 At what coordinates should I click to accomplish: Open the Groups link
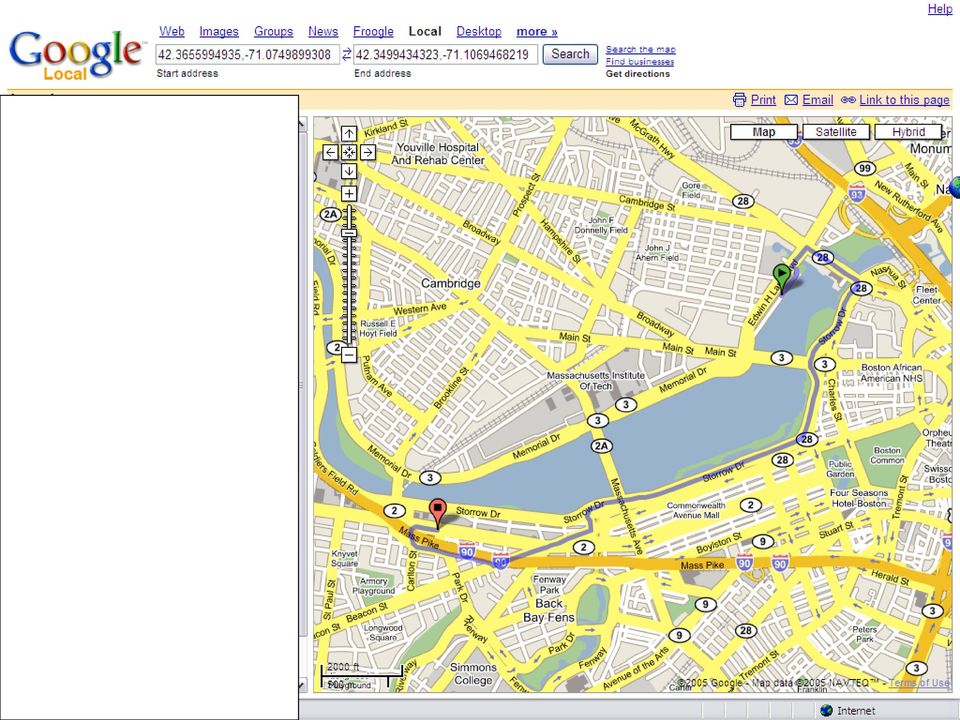coord(273,31)
